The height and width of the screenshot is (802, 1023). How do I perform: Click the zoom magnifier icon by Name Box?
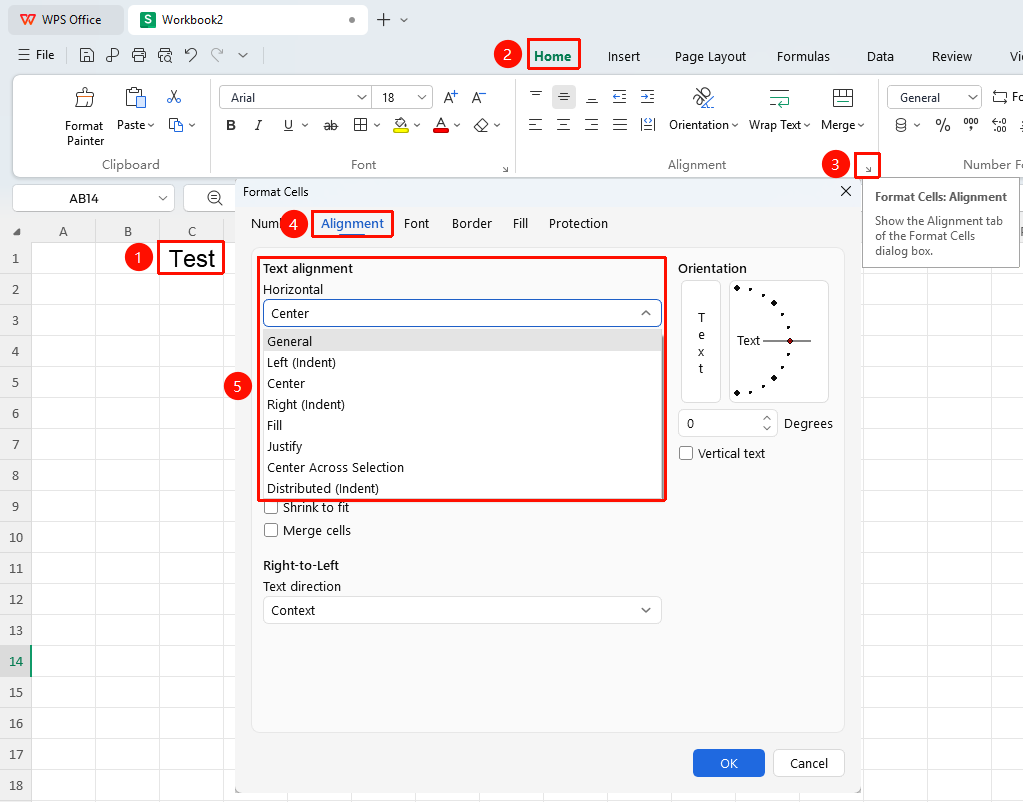pos(215,198)
